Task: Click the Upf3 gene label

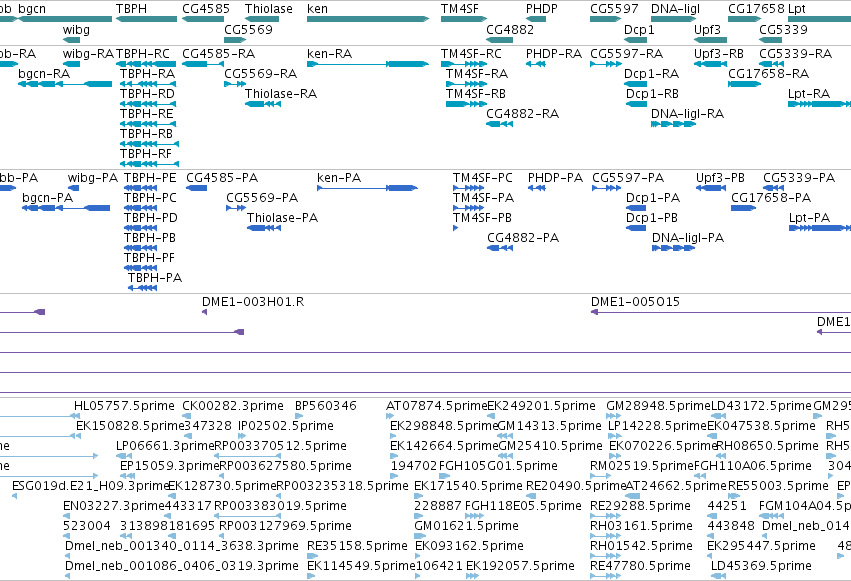Action: coord(708,30)
